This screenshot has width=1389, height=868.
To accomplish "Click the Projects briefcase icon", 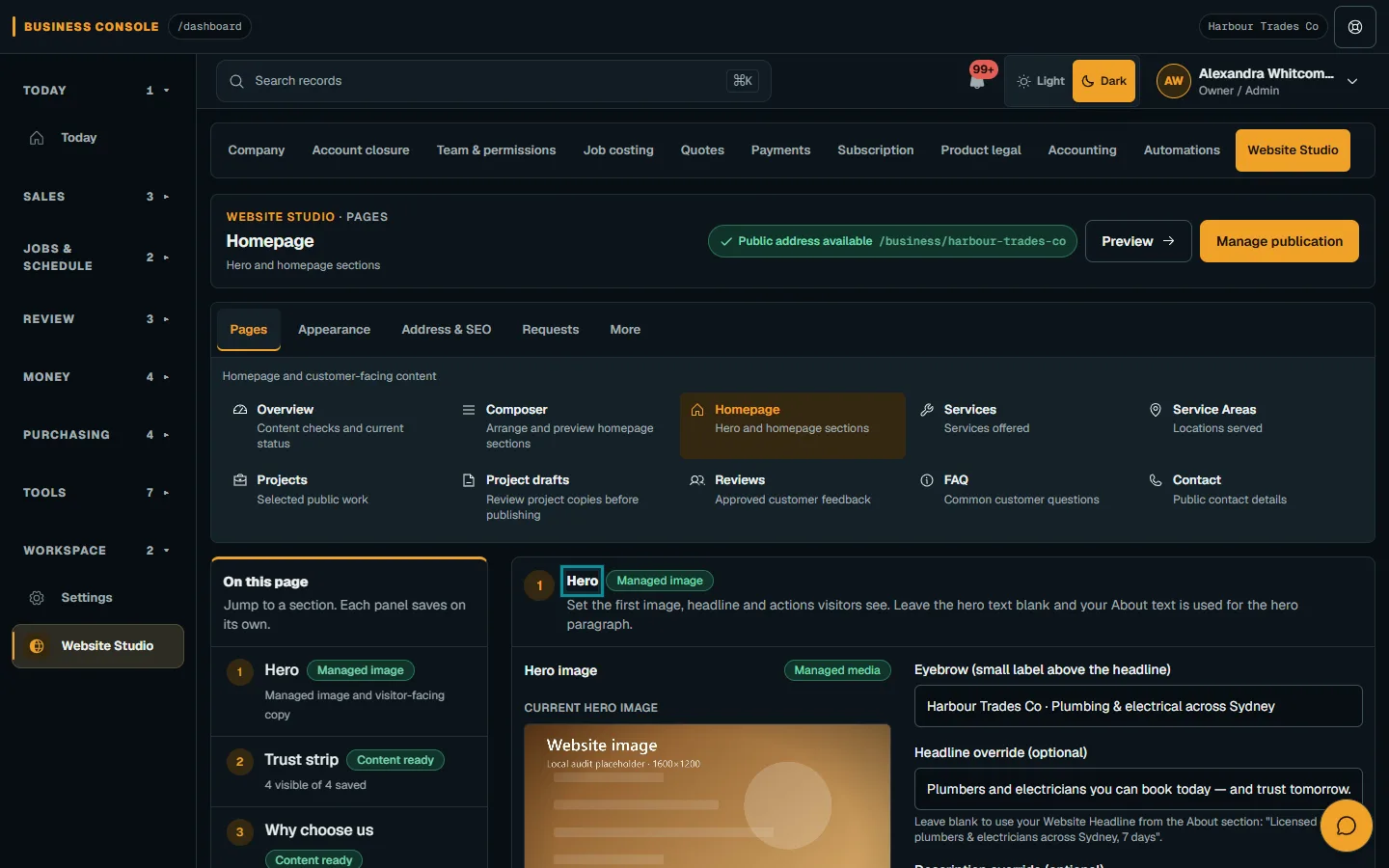I will click(240, 480).
